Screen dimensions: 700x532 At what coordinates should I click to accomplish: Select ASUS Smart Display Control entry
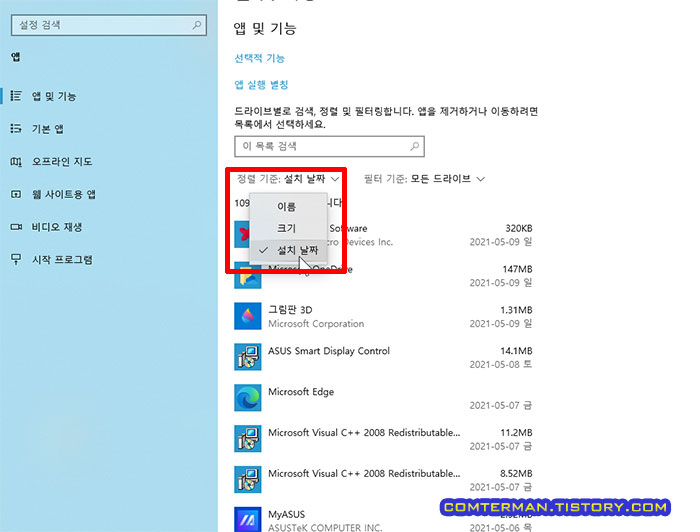(x=329, y=351)
